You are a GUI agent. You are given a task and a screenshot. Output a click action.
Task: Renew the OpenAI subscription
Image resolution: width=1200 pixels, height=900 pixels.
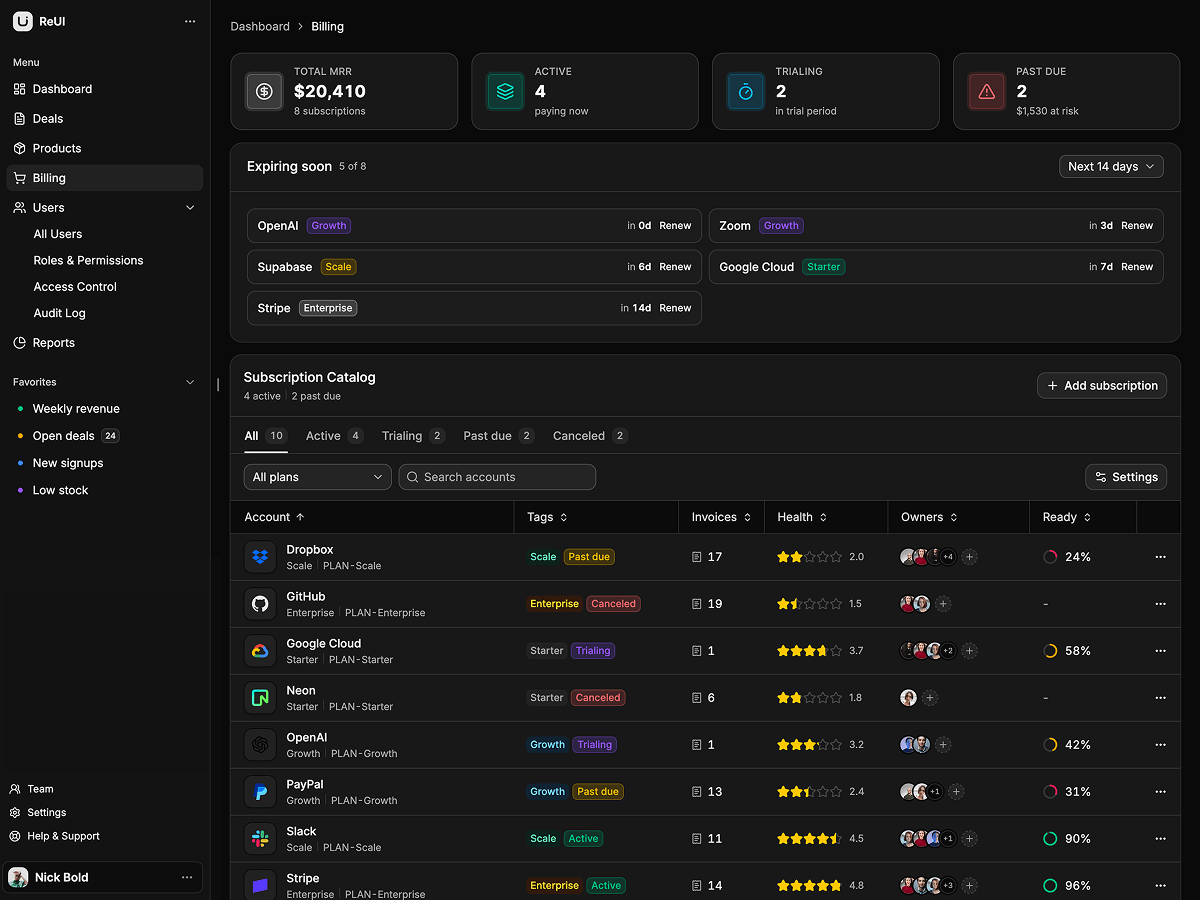pyautogui.click(x=675, y=226)
